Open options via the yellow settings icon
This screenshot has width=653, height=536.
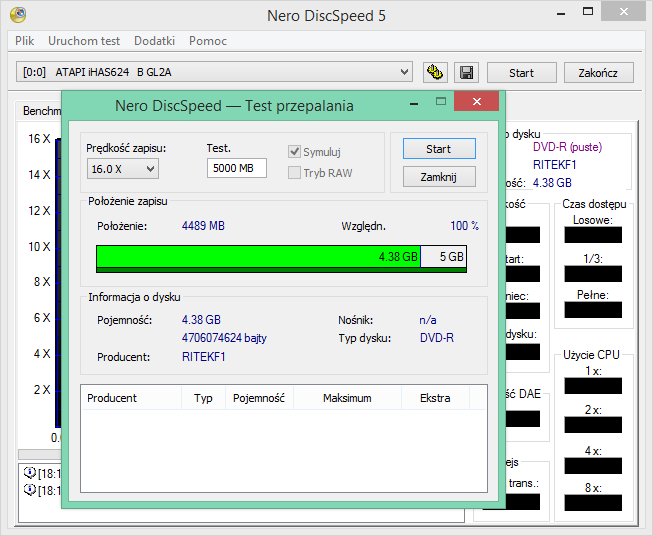pos(435,72)
